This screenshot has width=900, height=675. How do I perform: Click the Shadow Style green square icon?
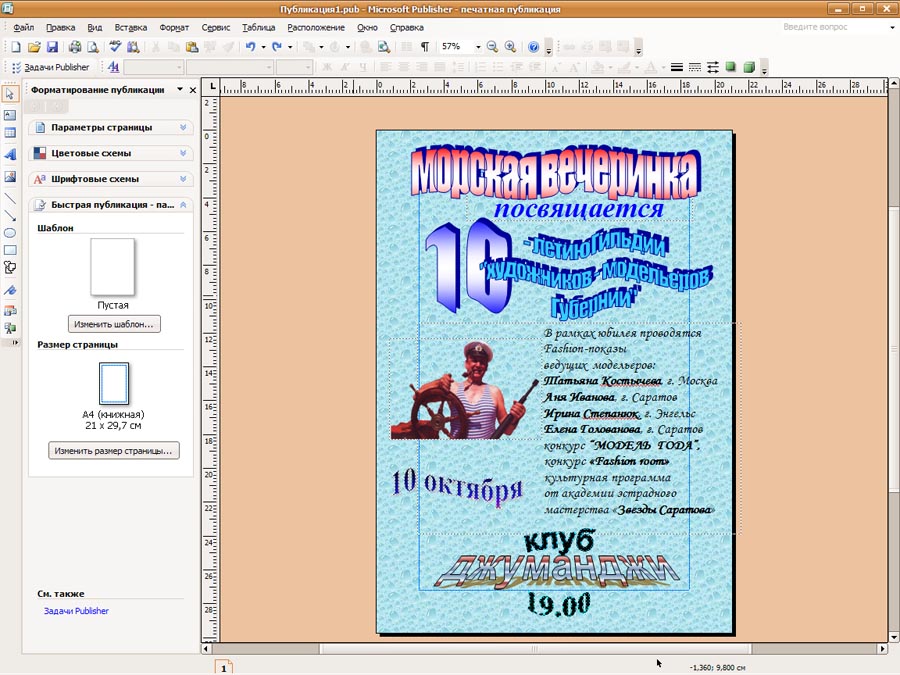pos(730,68)
